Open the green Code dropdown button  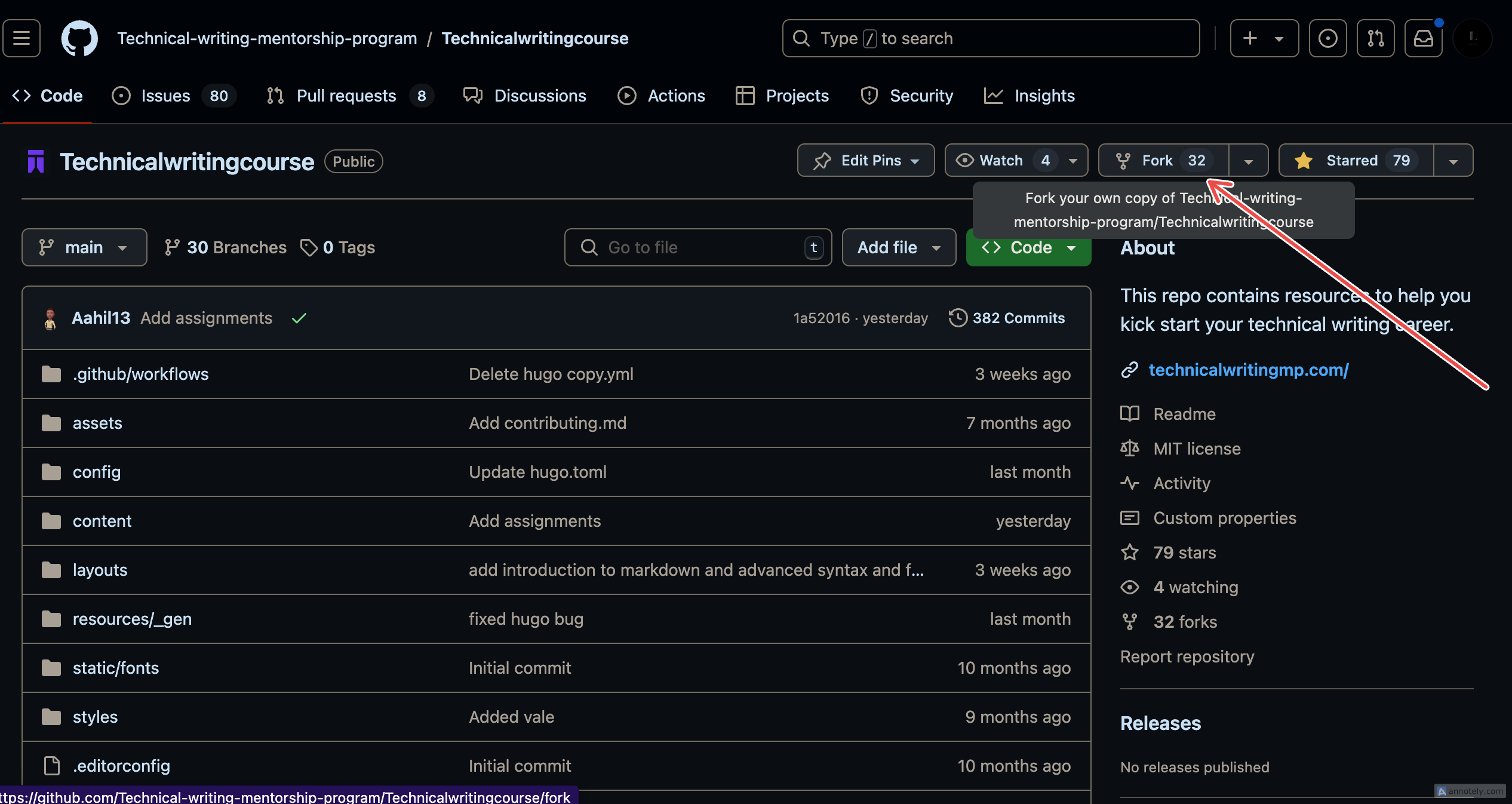1028,247
